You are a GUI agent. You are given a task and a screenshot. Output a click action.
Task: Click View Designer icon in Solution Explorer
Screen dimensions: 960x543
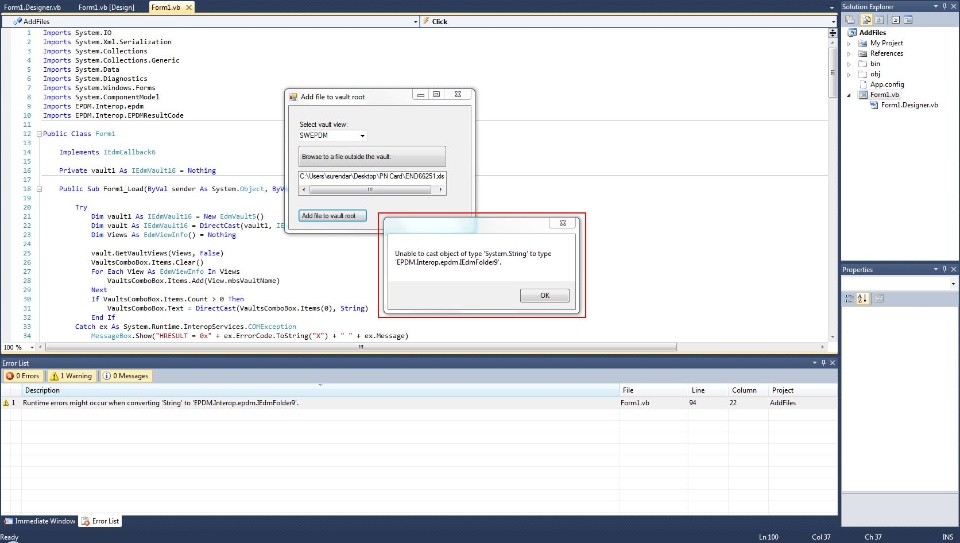click(908, 20)
